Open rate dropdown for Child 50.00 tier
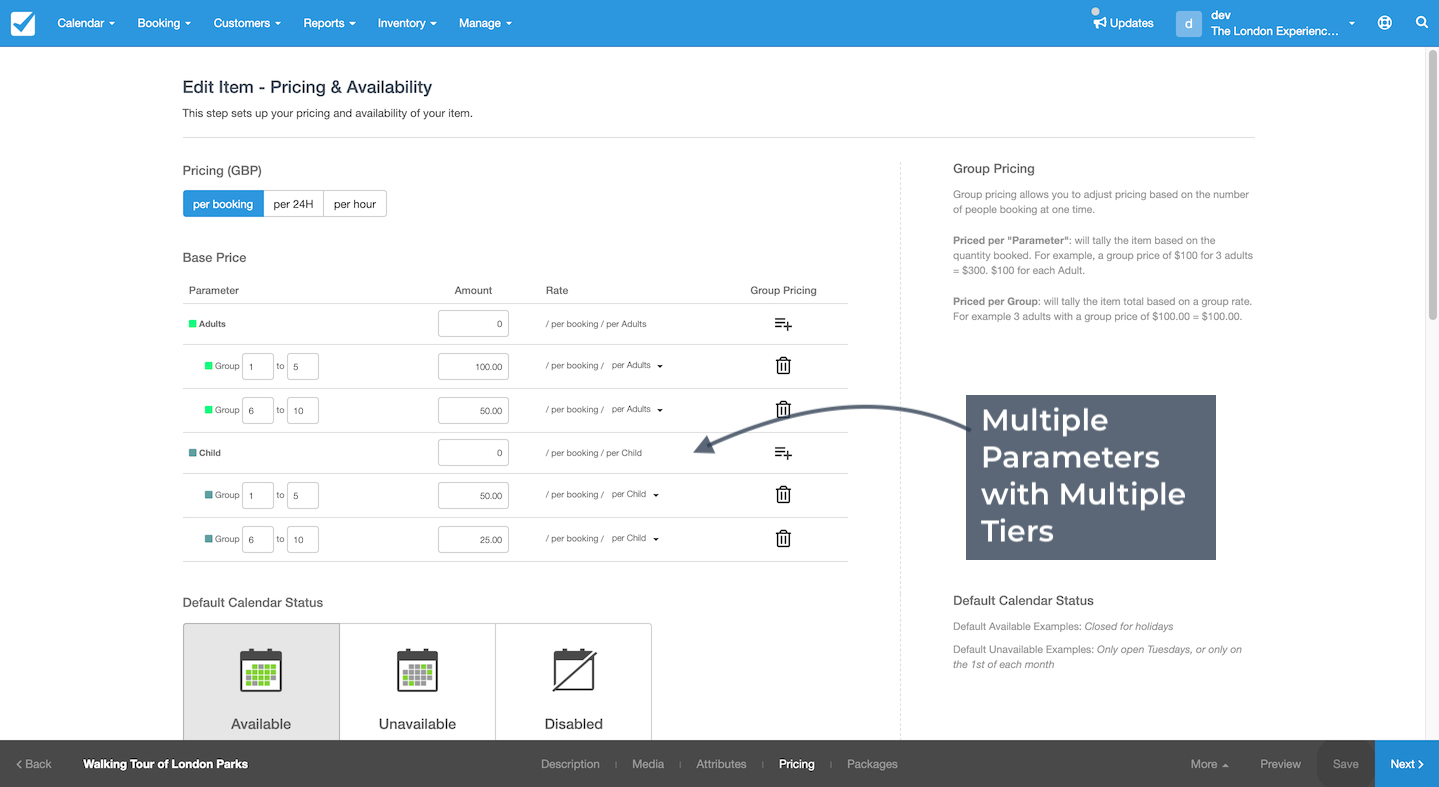This screenshot has width=1439, height=787. (635, 495)
